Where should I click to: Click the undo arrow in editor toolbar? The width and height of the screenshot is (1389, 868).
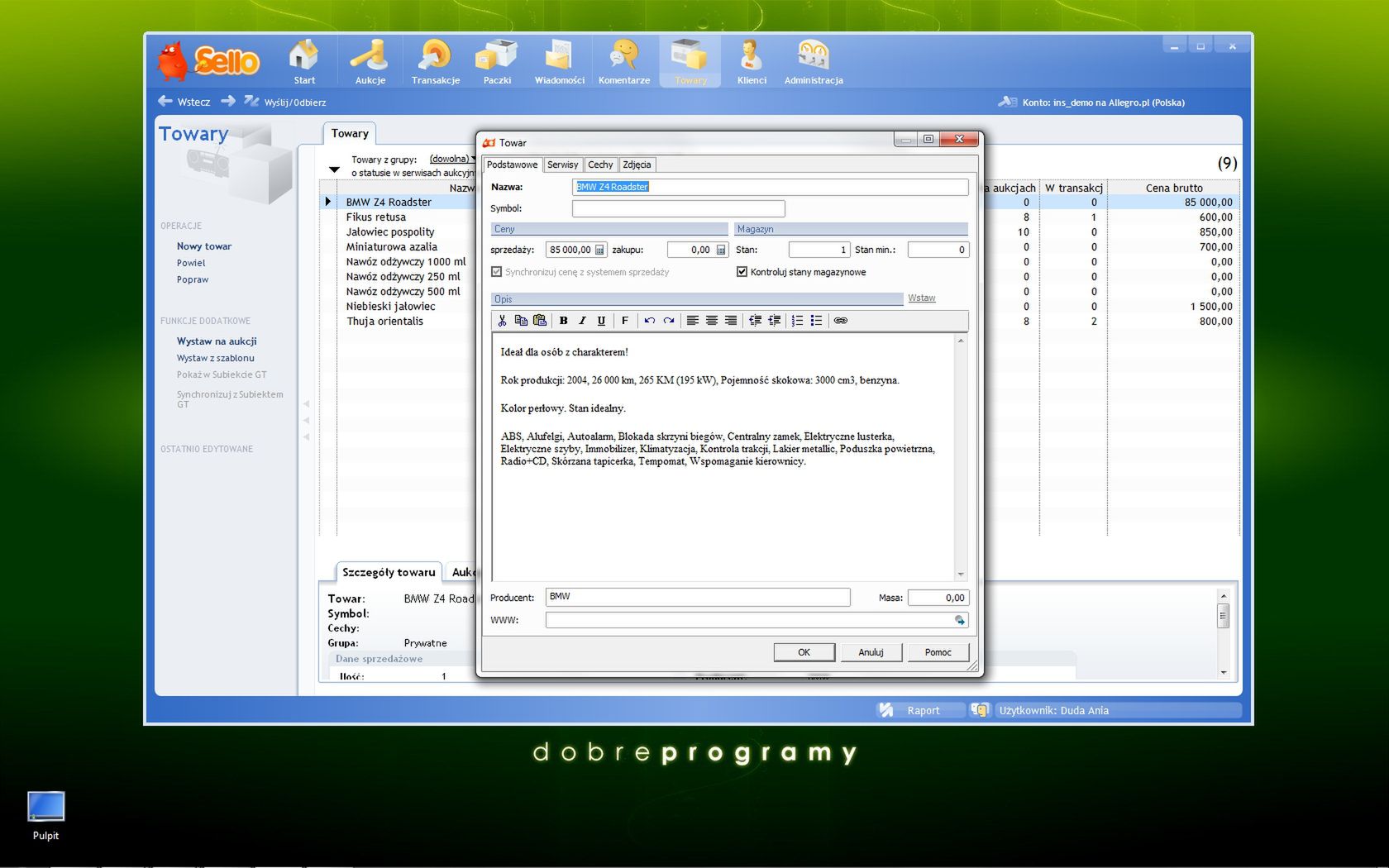pos(650,321)
